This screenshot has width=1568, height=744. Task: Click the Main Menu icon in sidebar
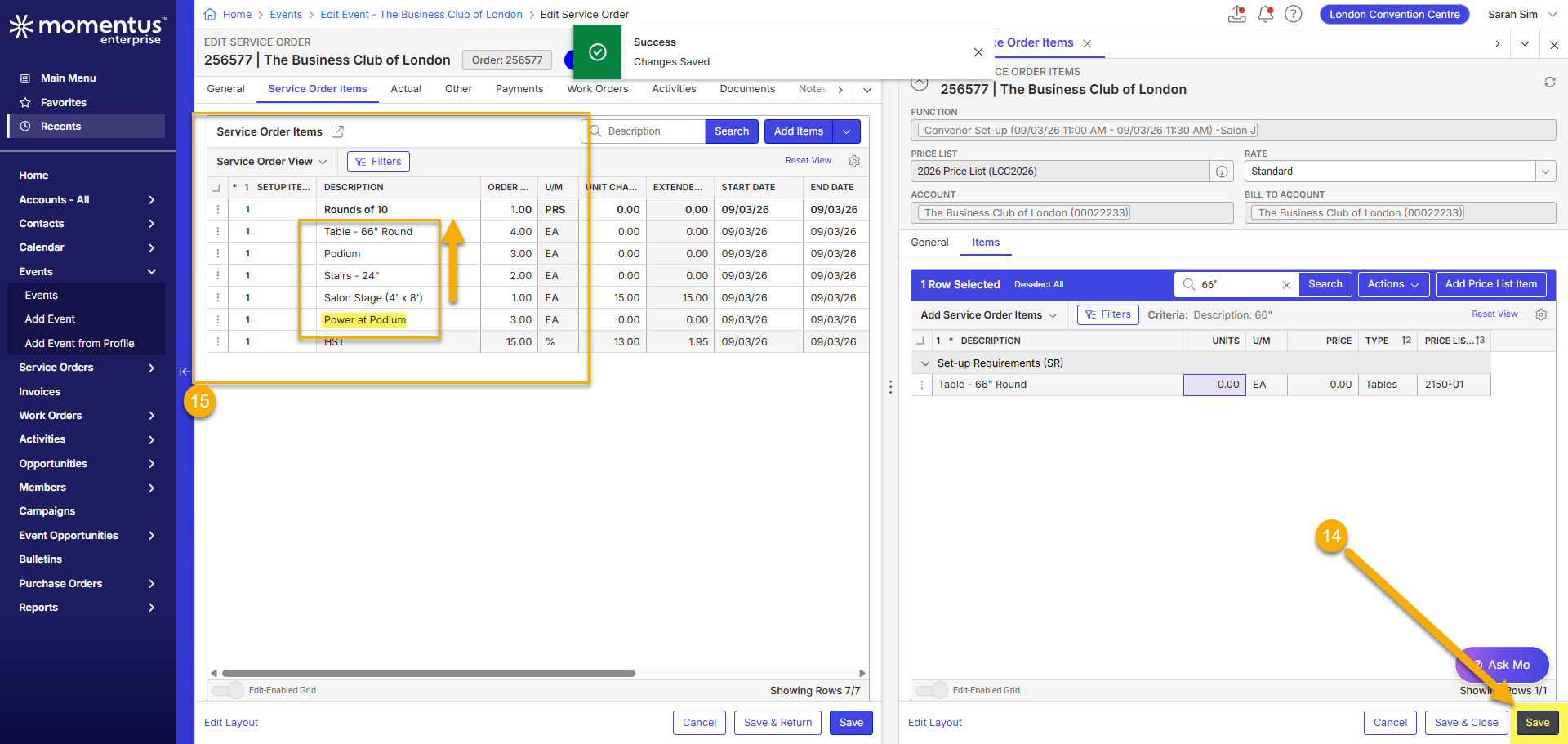25,78
